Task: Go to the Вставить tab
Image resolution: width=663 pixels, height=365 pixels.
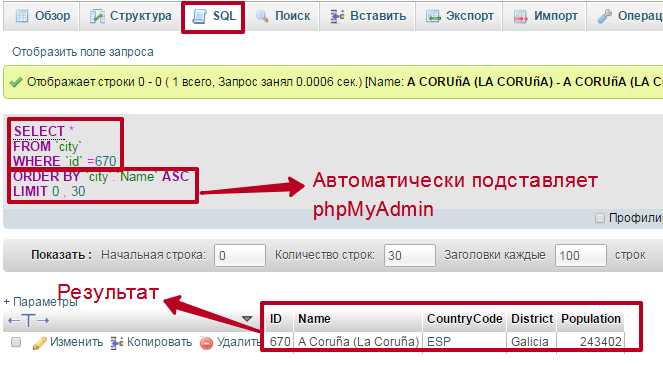Action: point(367,16)
